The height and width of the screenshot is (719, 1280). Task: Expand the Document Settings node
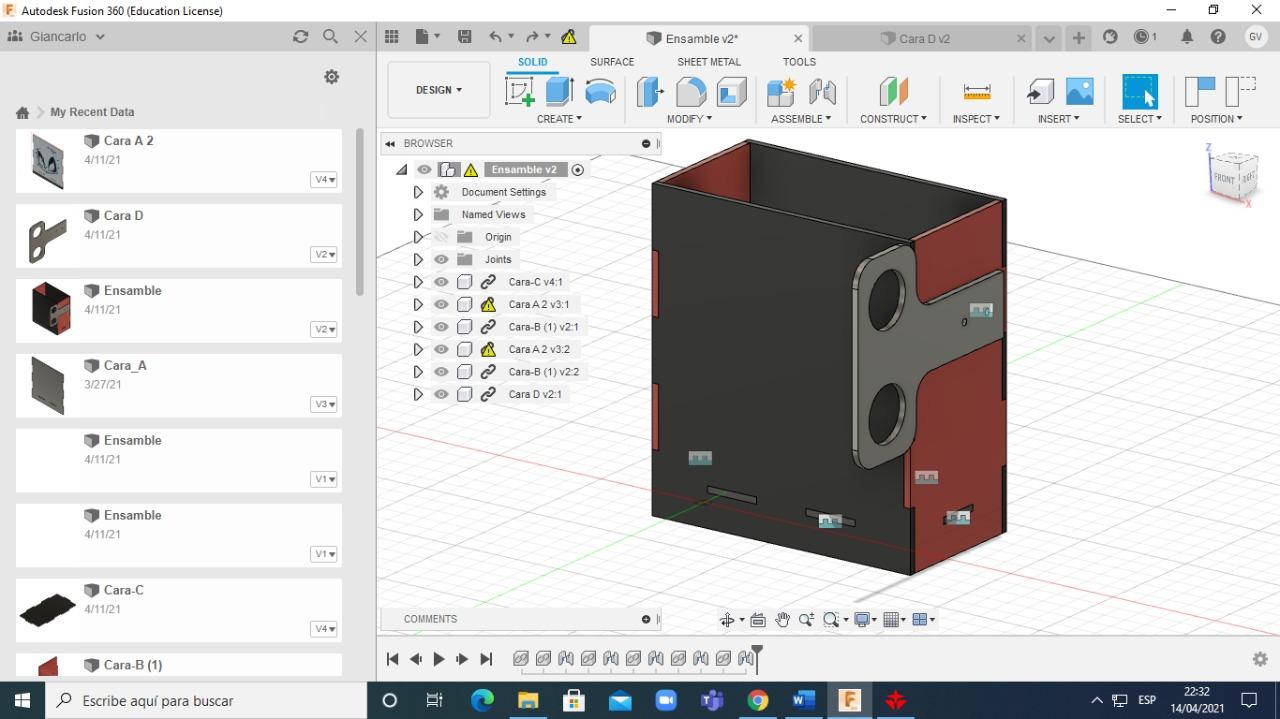pyautogui.click(x=418, y=192)
